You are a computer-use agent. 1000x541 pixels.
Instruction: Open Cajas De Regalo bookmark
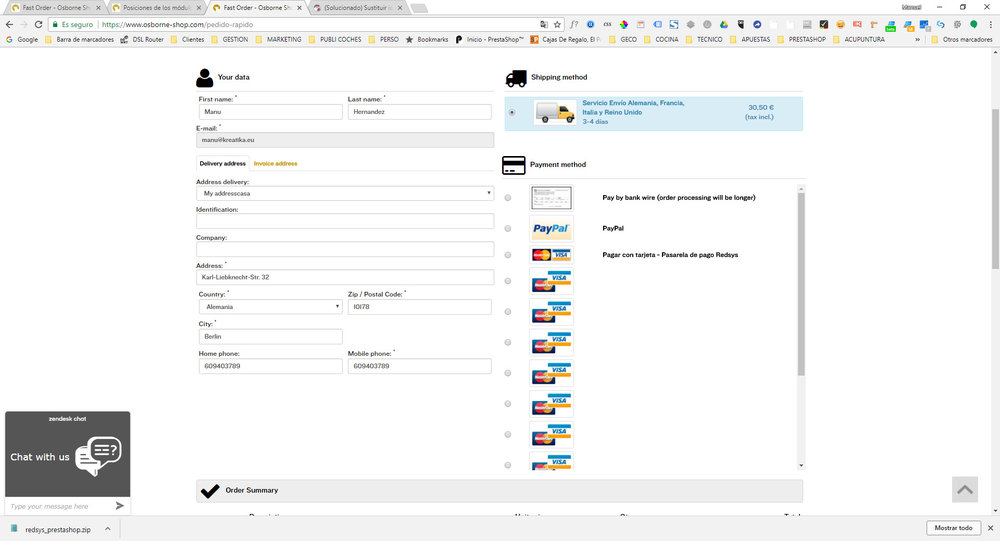pos(566,40)
